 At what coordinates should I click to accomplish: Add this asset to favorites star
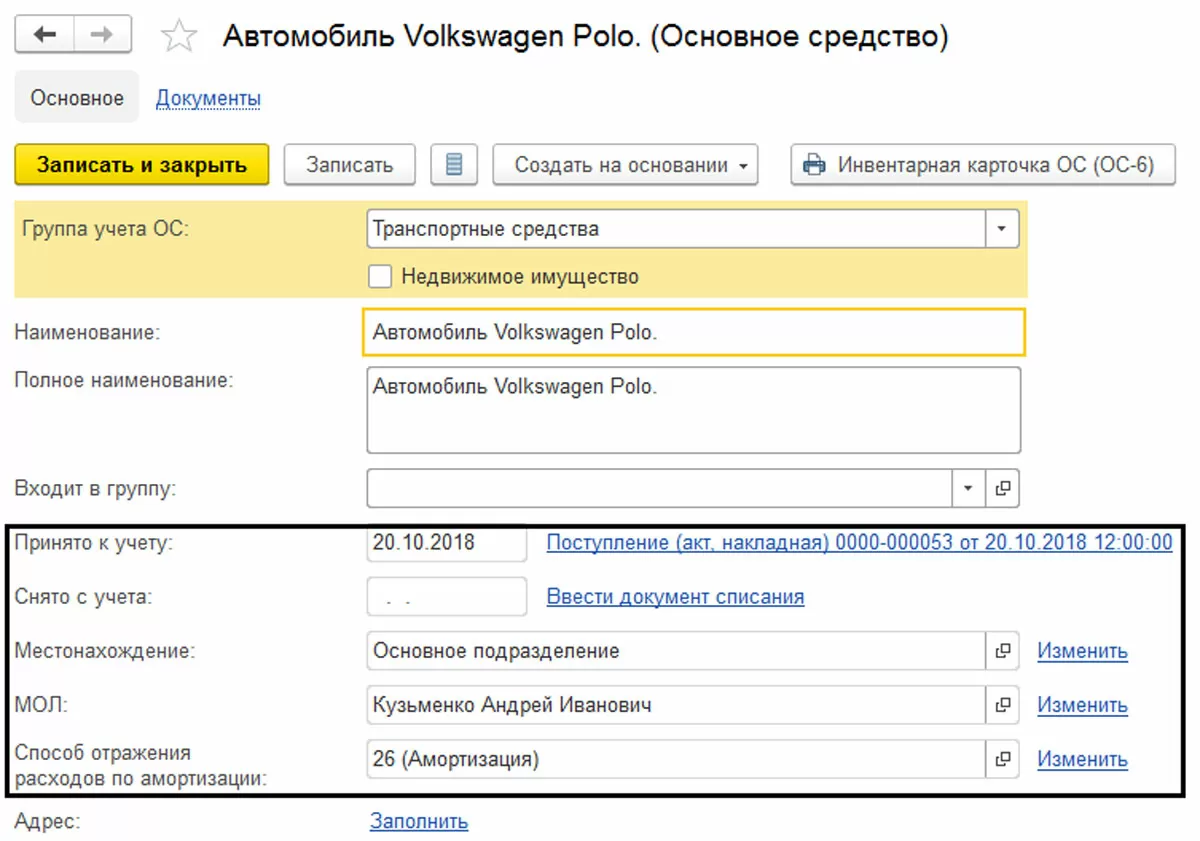click(179, 37)
